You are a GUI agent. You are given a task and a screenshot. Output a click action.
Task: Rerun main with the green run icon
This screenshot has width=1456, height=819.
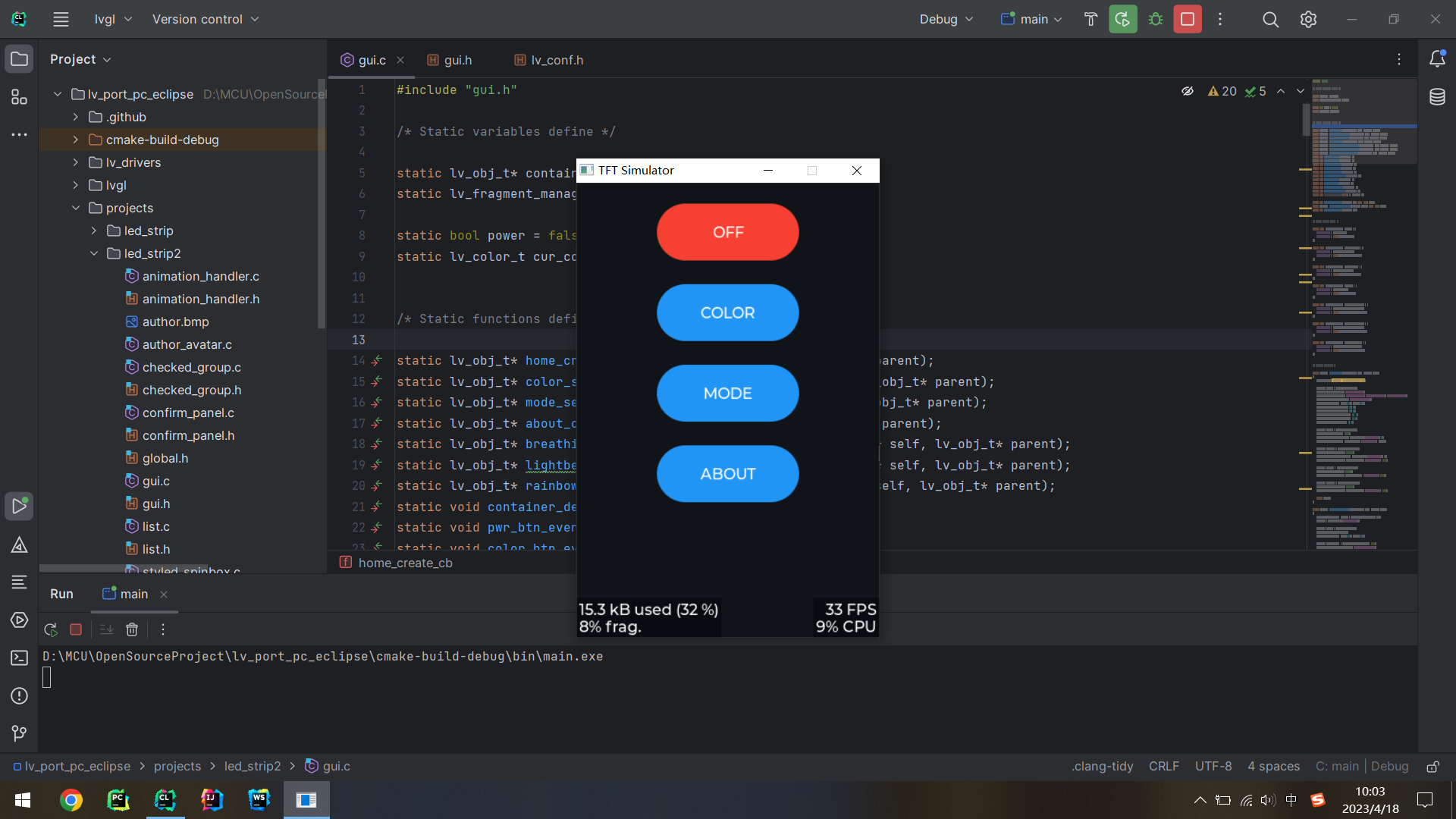(x=1123, y=19)
